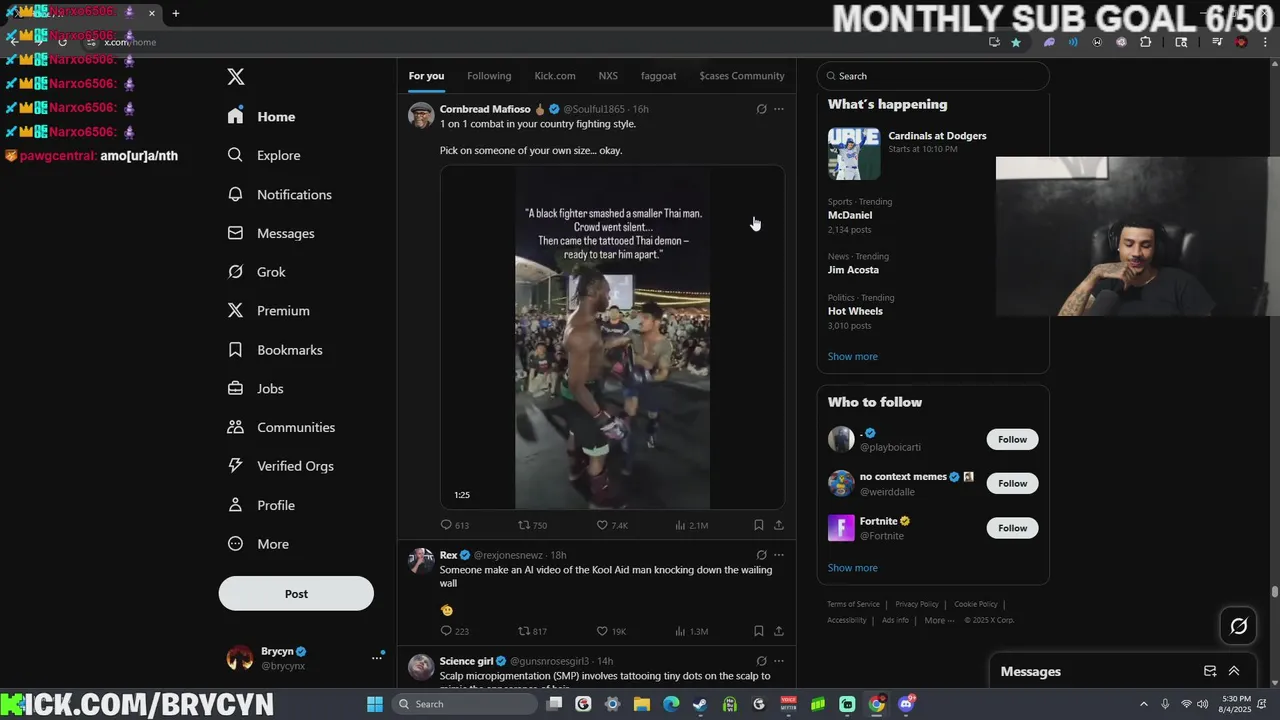Image resolution: width=1280 pixels, height=720 pixels.
Task: Open Grok actions on Science girl post
Action: (761, 661)
